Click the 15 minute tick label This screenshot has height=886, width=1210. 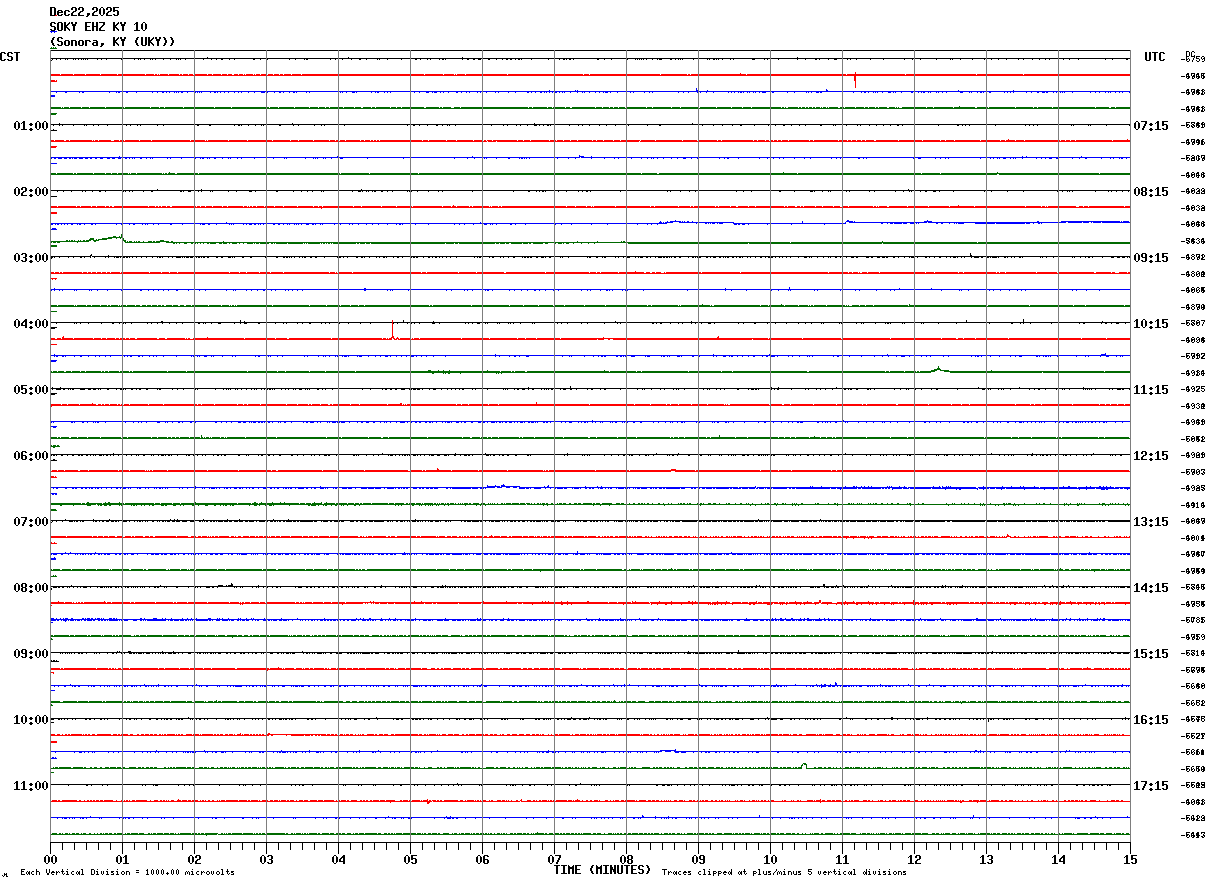[1129, 859]
